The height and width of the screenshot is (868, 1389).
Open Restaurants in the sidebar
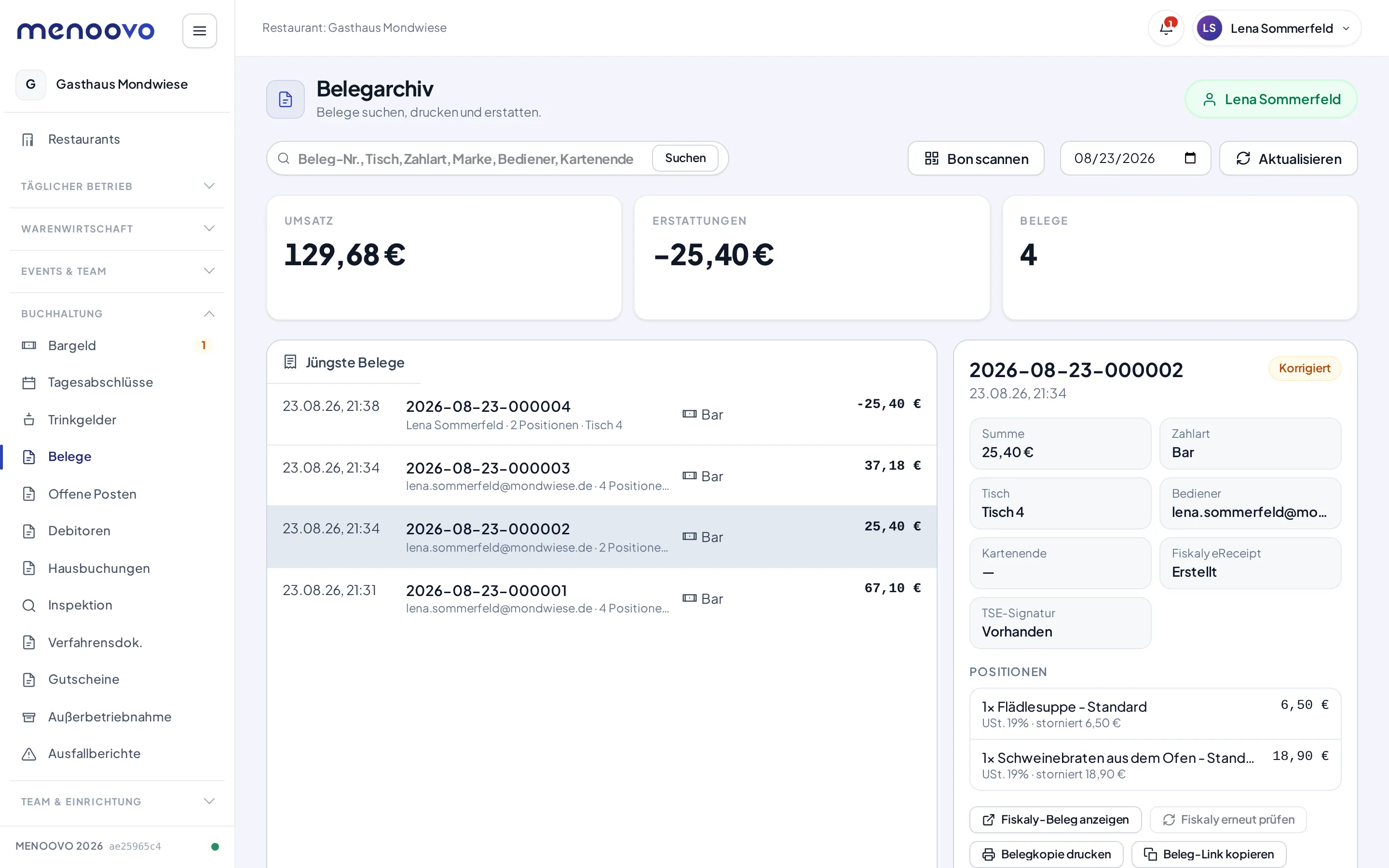pos(117,139)
